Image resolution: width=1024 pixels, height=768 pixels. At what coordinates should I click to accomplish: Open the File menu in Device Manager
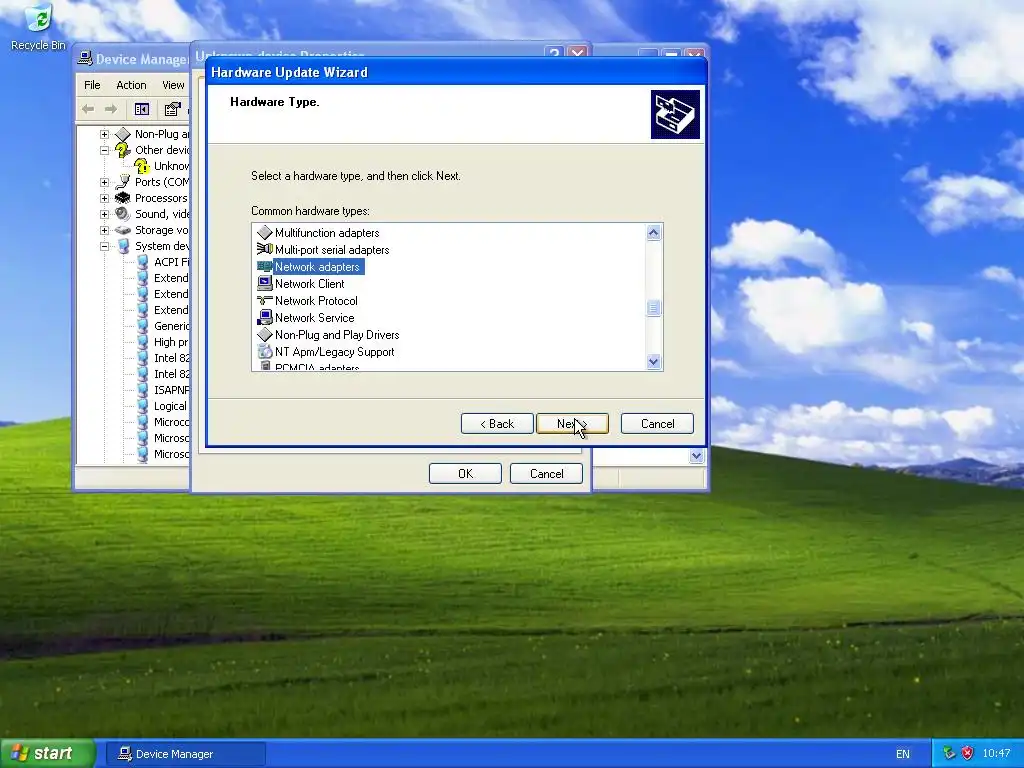[92, 85]
